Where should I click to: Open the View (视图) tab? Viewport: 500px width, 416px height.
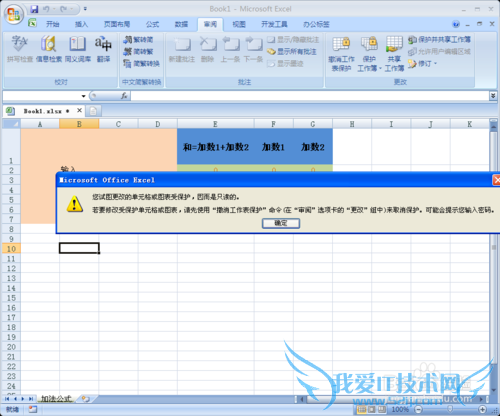tap(239, 24)
